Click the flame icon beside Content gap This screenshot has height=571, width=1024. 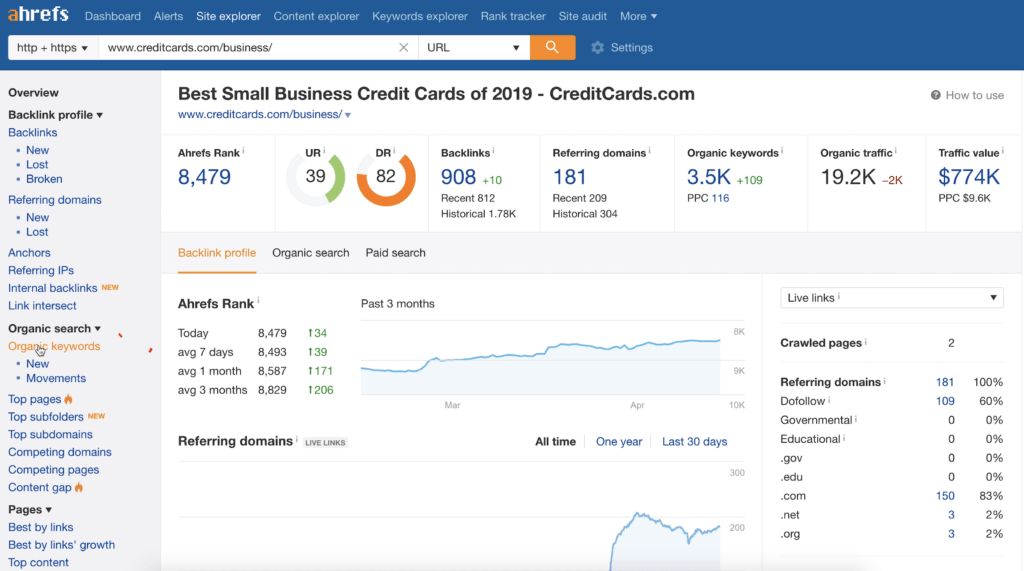pyautogui.click(x=79, y=487)
